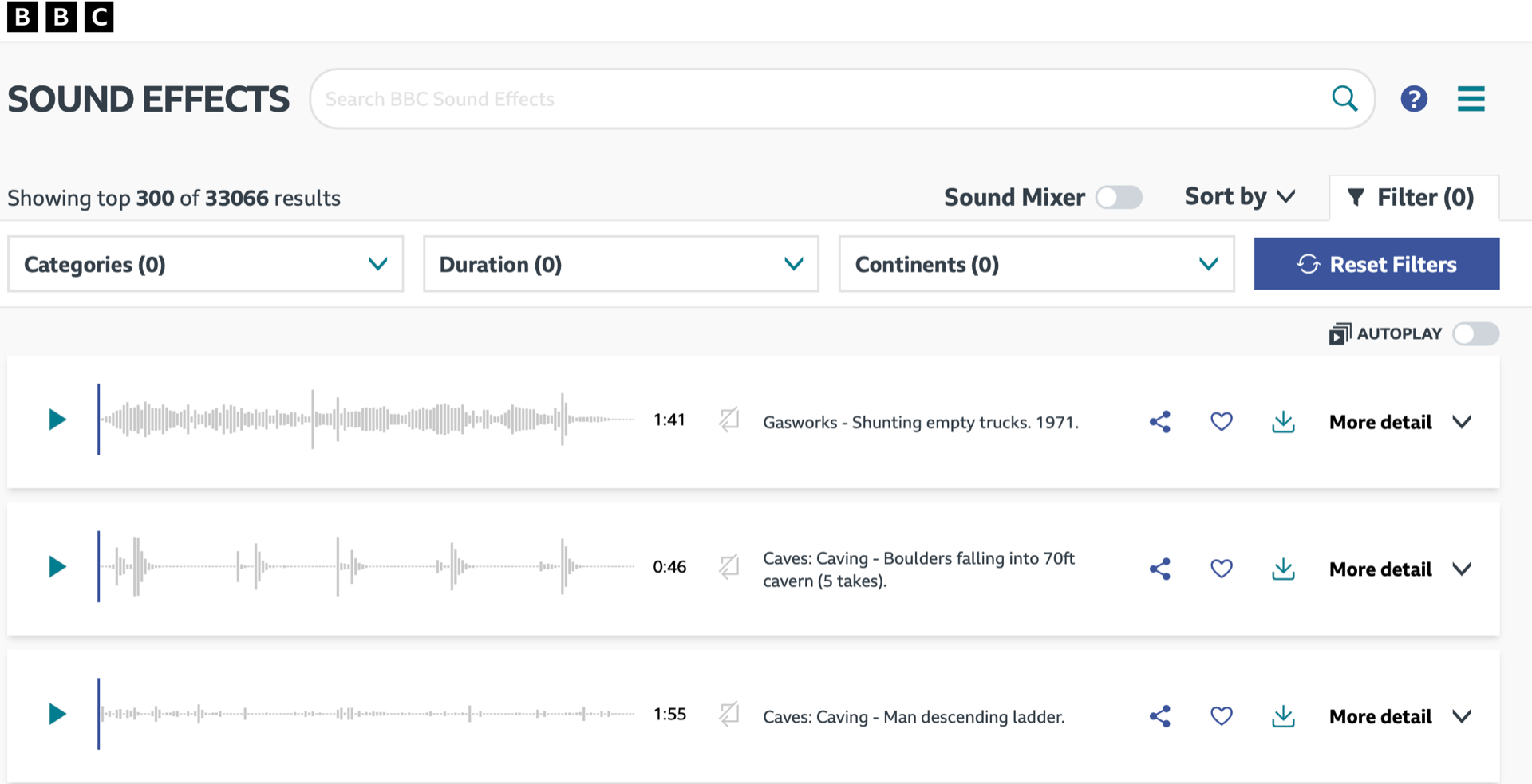Favourite the Man descending ladder sound
This screenshot has width=1532, height=784.
pos(1222,715)
